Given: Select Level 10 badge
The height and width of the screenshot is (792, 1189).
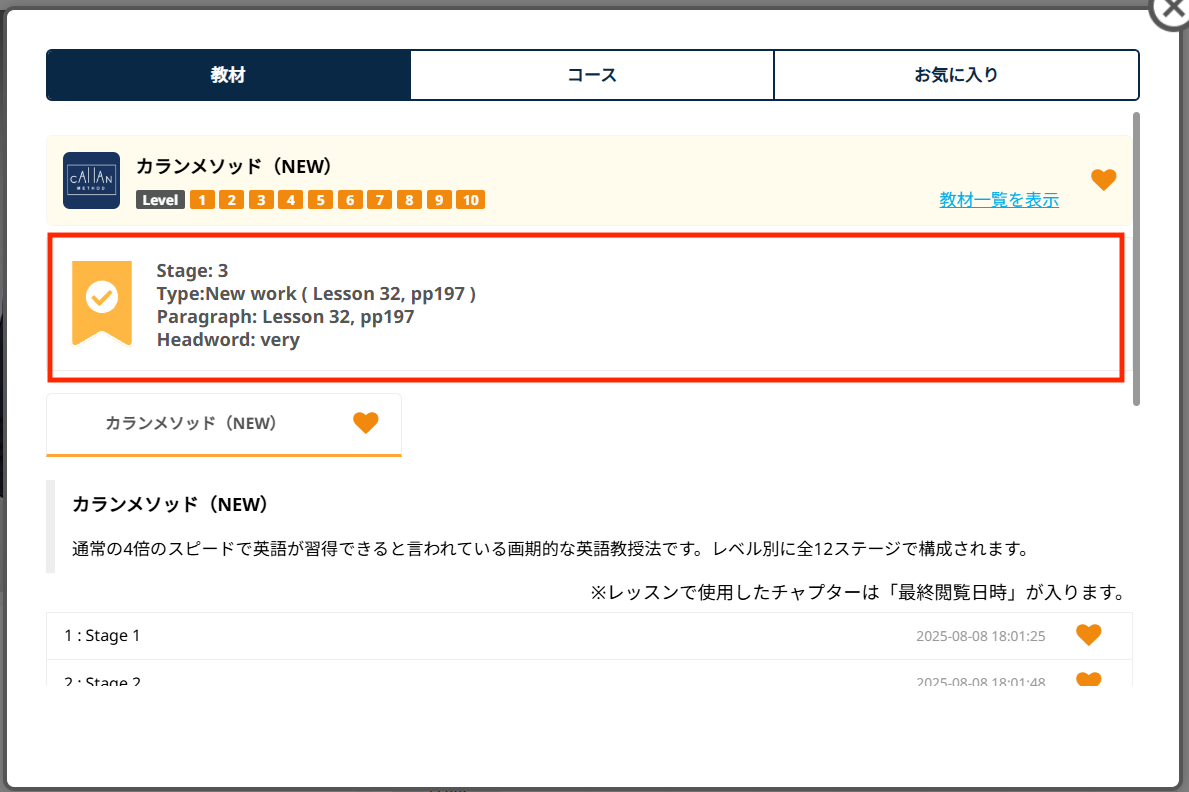Looking at the screenshot, I should pyautogui.click(x=470, y=200).
